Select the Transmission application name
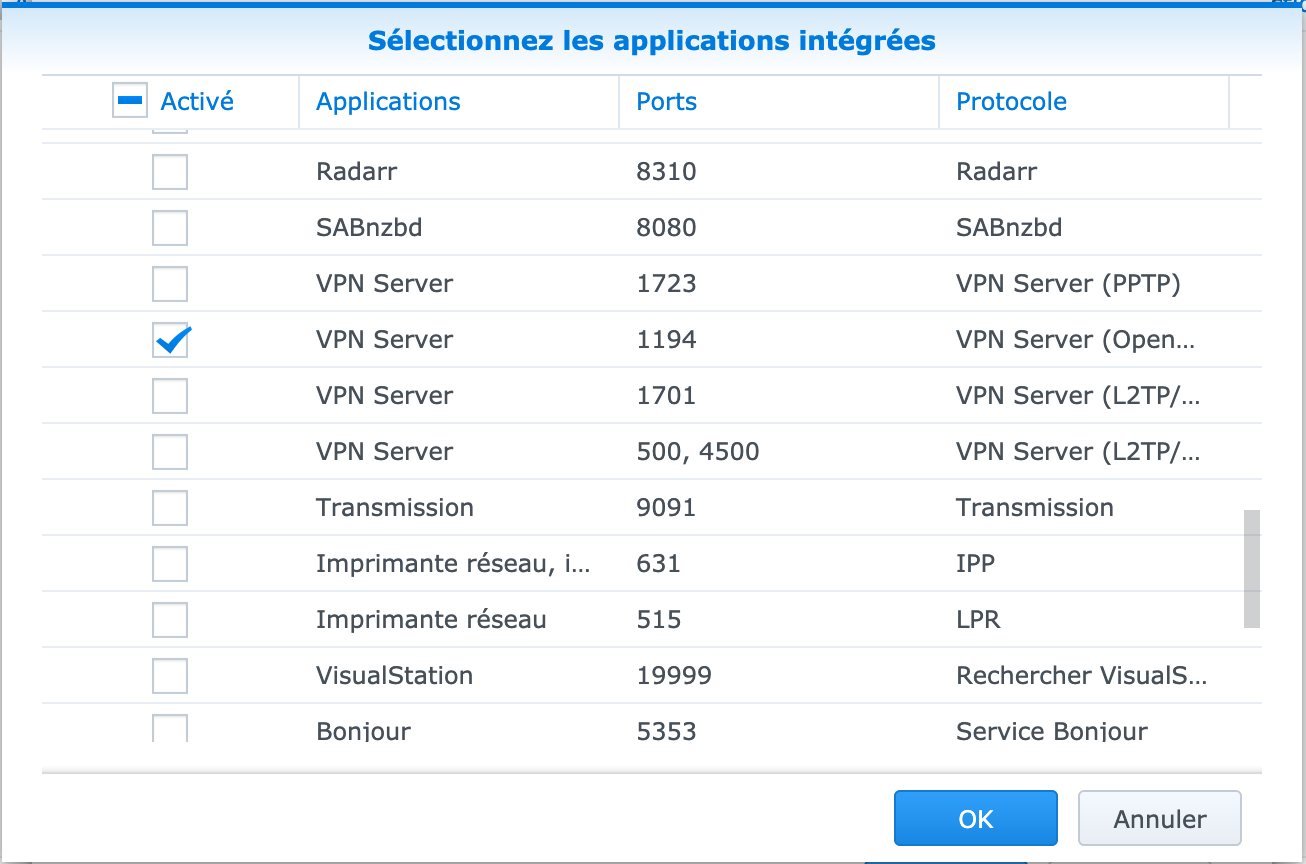 395,508
